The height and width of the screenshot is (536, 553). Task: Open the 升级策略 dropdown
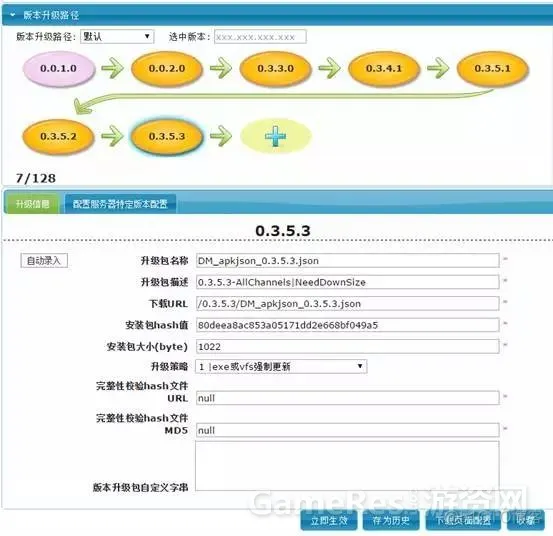[x=281, y=366]
